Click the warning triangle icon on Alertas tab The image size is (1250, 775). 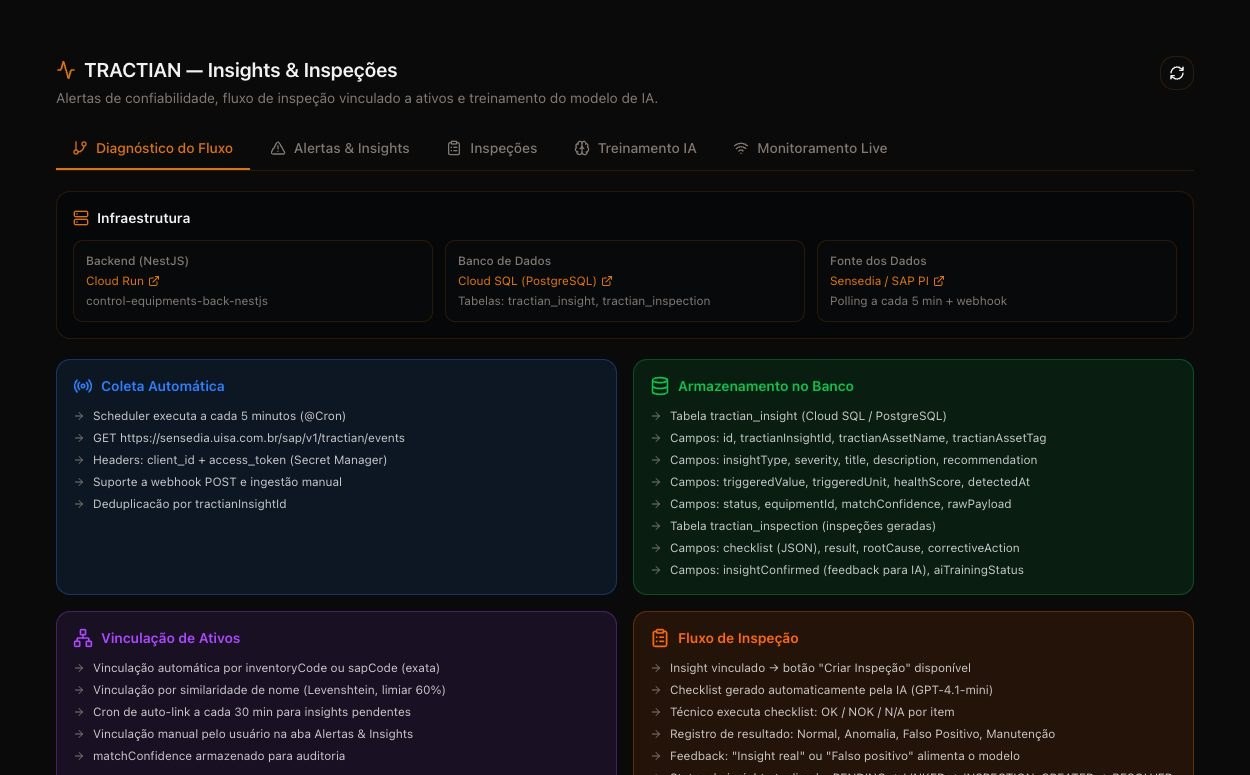[278, 148]
